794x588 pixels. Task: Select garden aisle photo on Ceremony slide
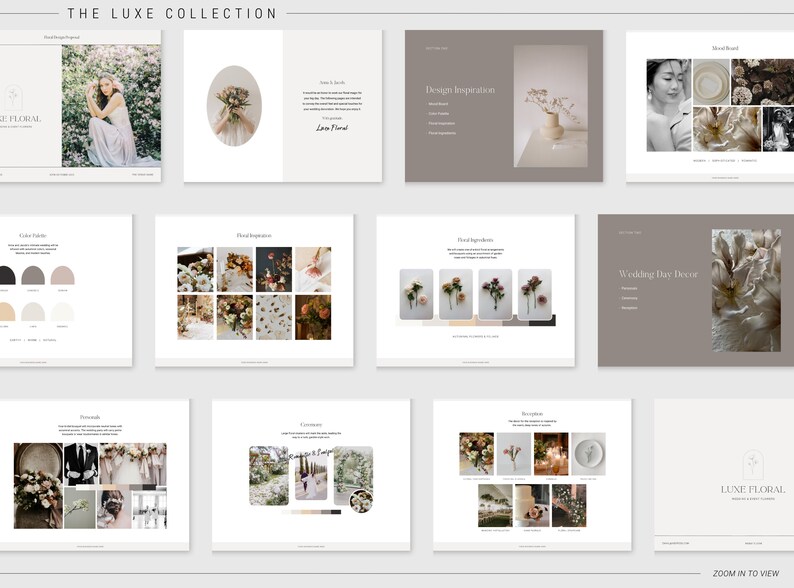click(x=269, y=476)
